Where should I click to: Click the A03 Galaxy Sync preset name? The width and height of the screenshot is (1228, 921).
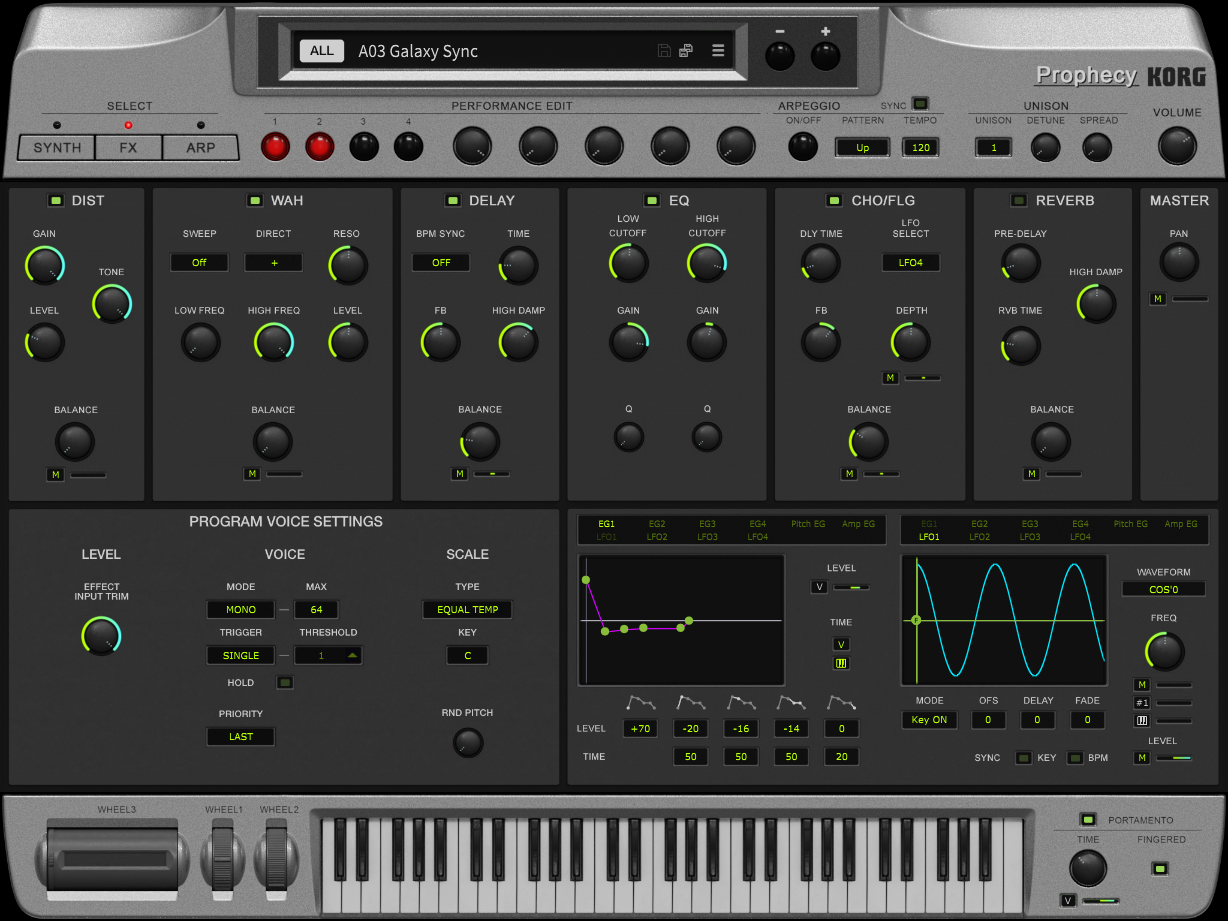point(418,51)
